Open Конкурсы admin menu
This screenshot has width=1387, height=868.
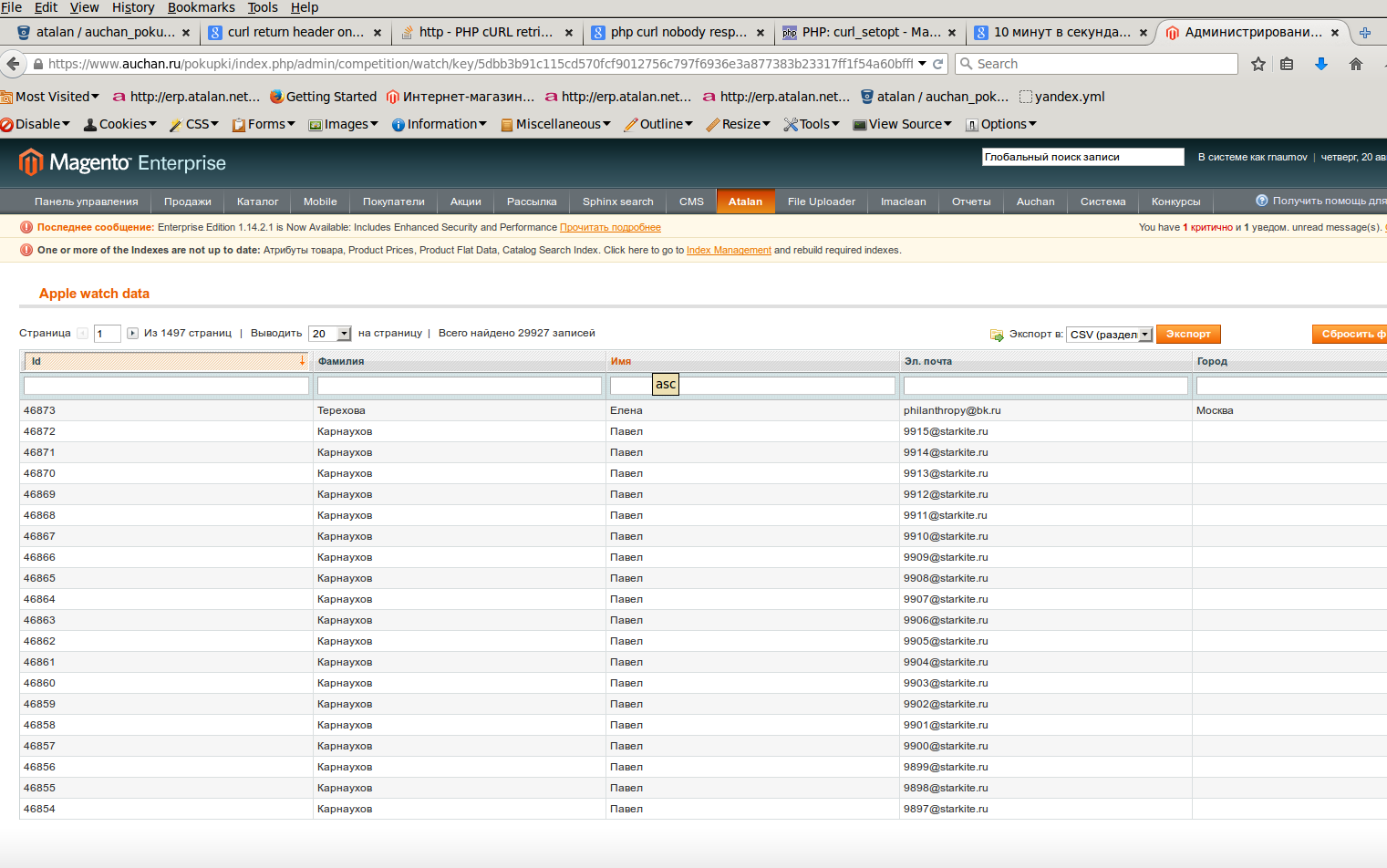(1175, 201)
